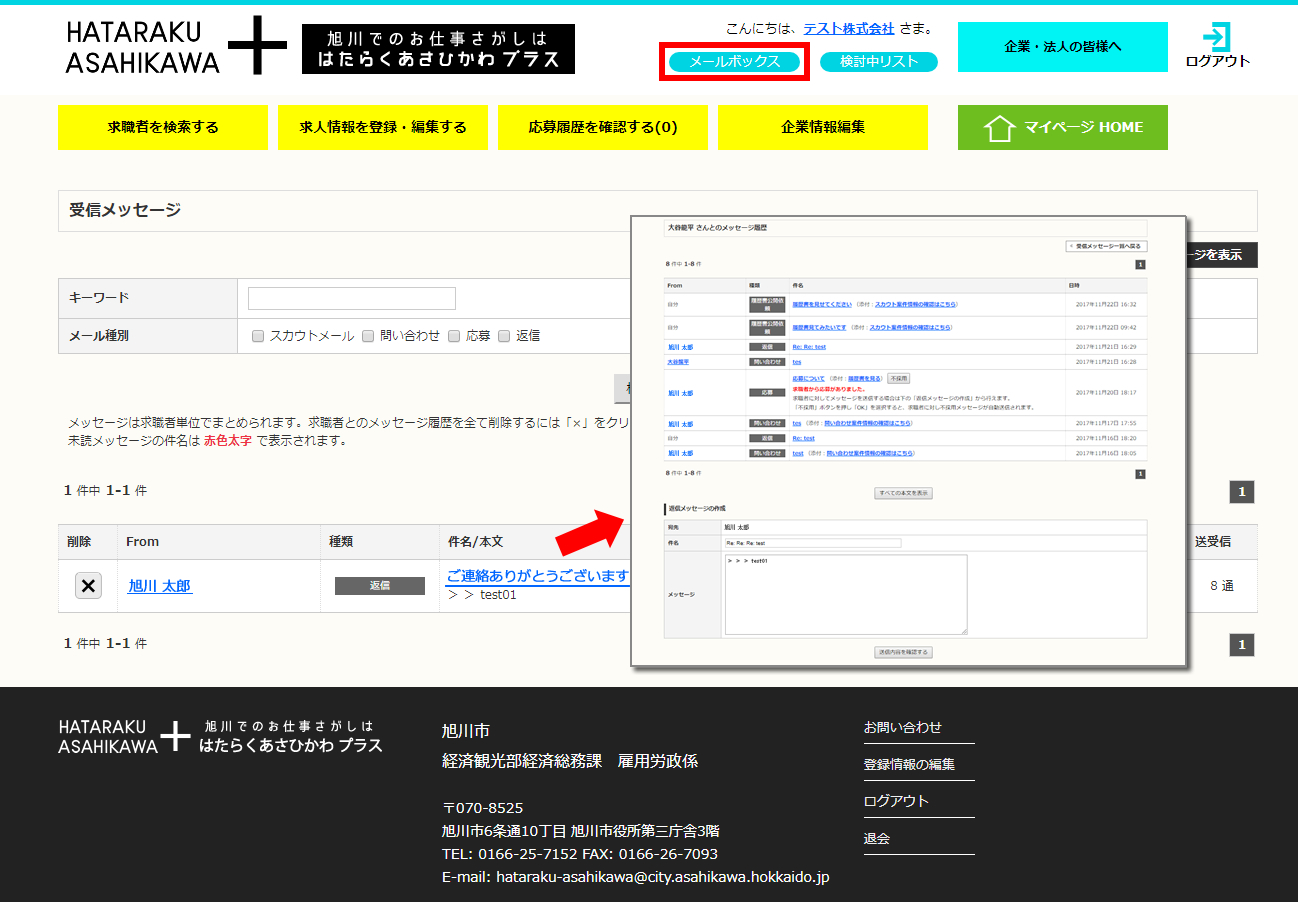Click the delete X button for 旭川 太郎
This screenshot has width=1298, height=902.
pyautogui.click(x=88, y=586)
